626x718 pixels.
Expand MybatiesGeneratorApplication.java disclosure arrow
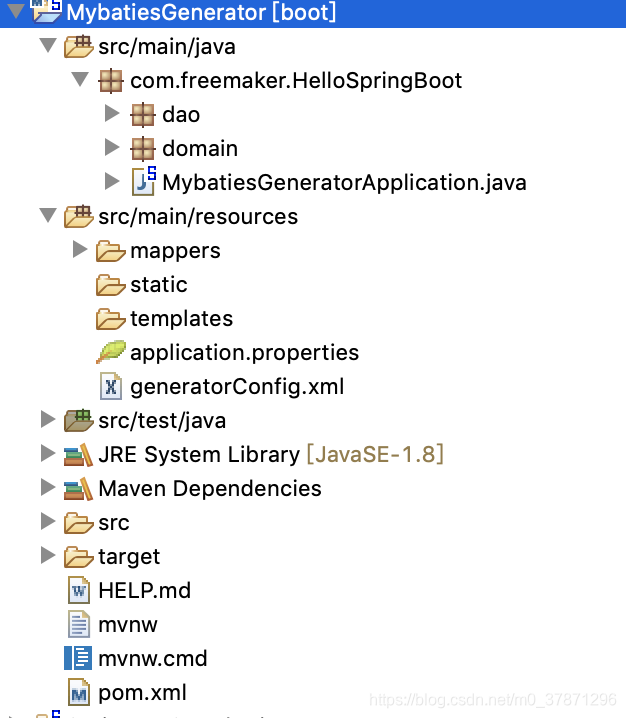pyautogui.click(x=112, y=181)
